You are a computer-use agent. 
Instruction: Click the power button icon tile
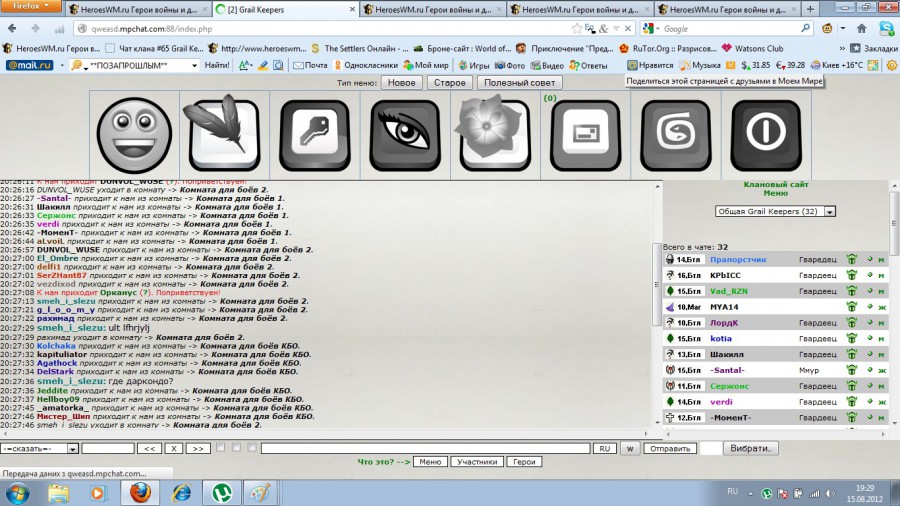pyautogui.click(x=766, y=133)
